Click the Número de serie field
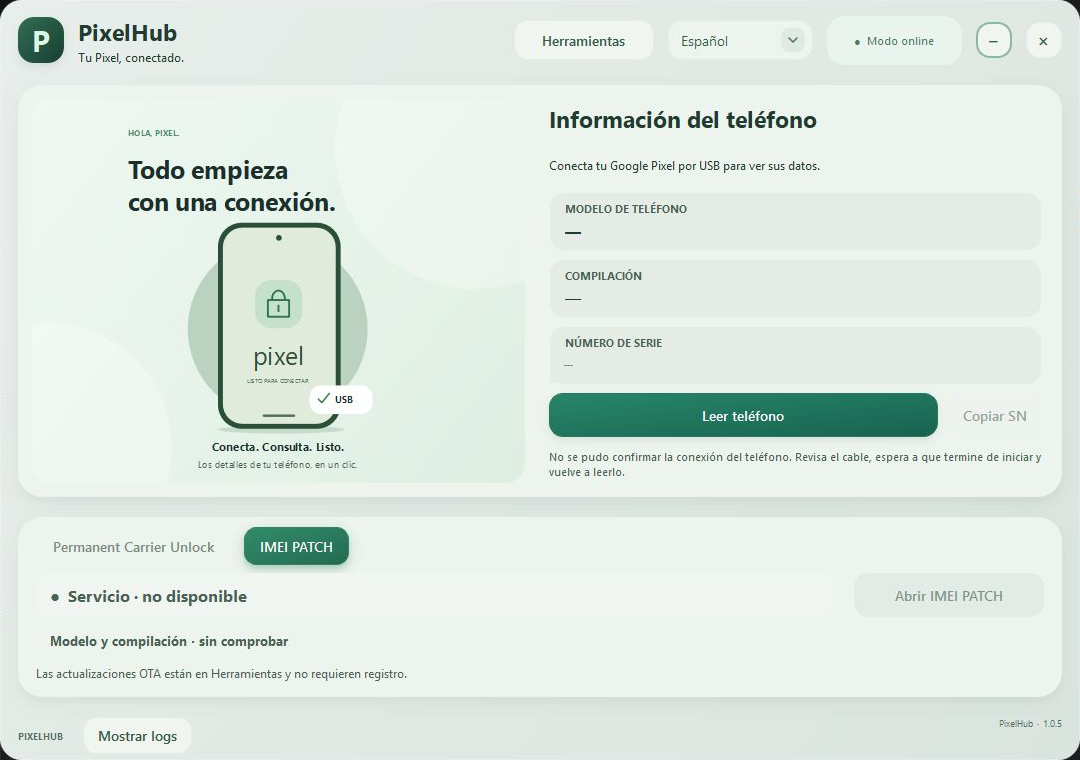Viewport: 1080px width, 760px height. point(795,355)
